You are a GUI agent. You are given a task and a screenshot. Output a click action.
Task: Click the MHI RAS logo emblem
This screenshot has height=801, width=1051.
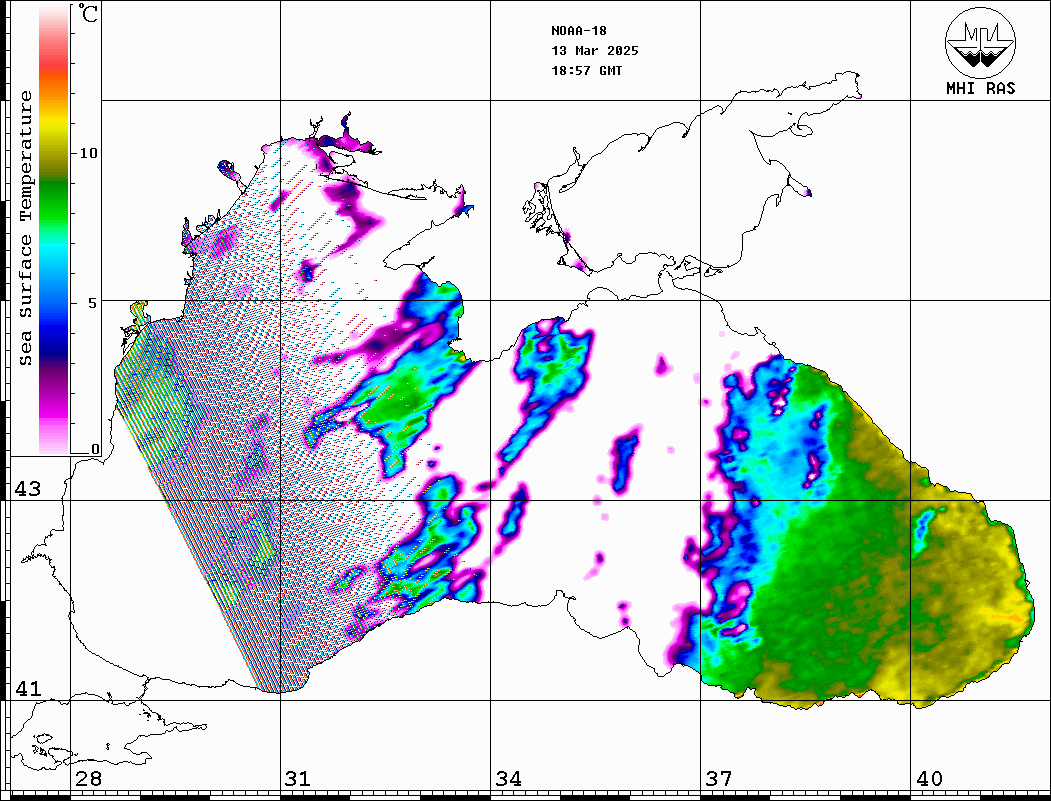980,42
